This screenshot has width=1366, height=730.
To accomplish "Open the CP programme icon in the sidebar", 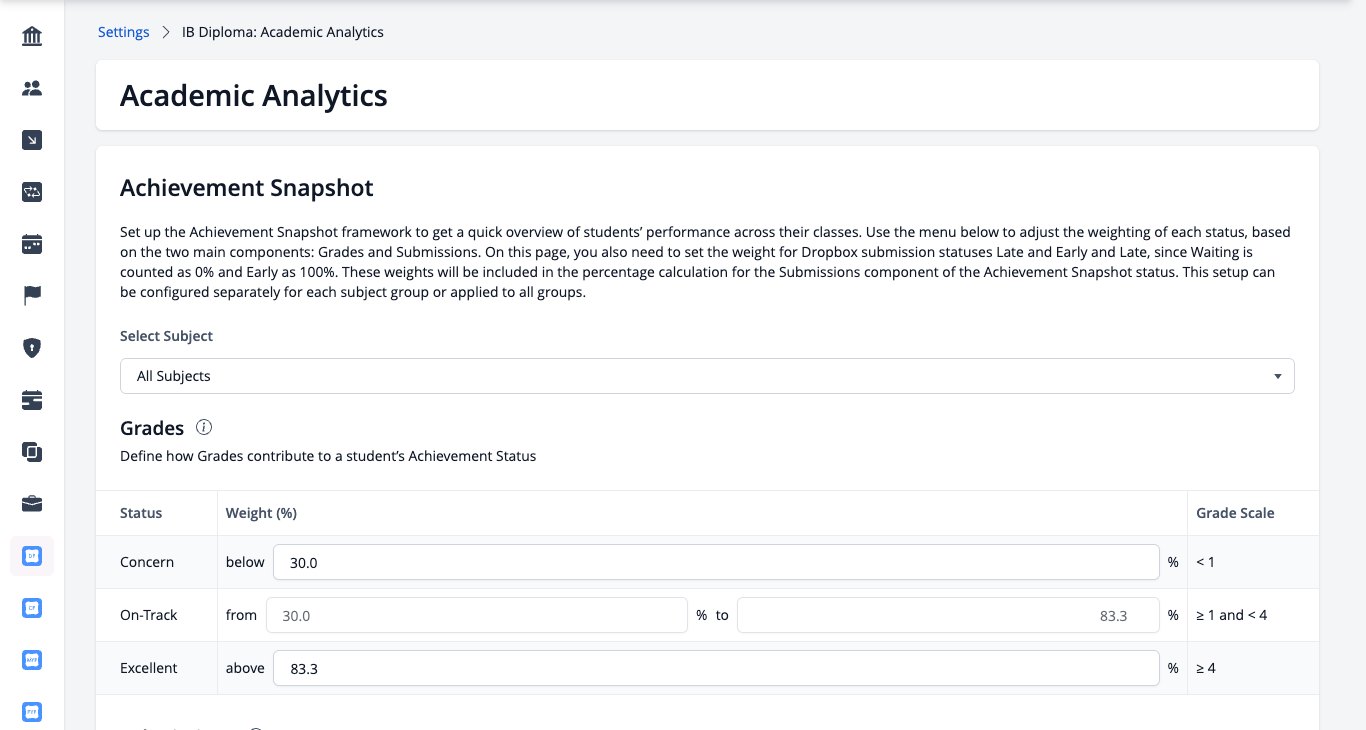I will [32, 608].
